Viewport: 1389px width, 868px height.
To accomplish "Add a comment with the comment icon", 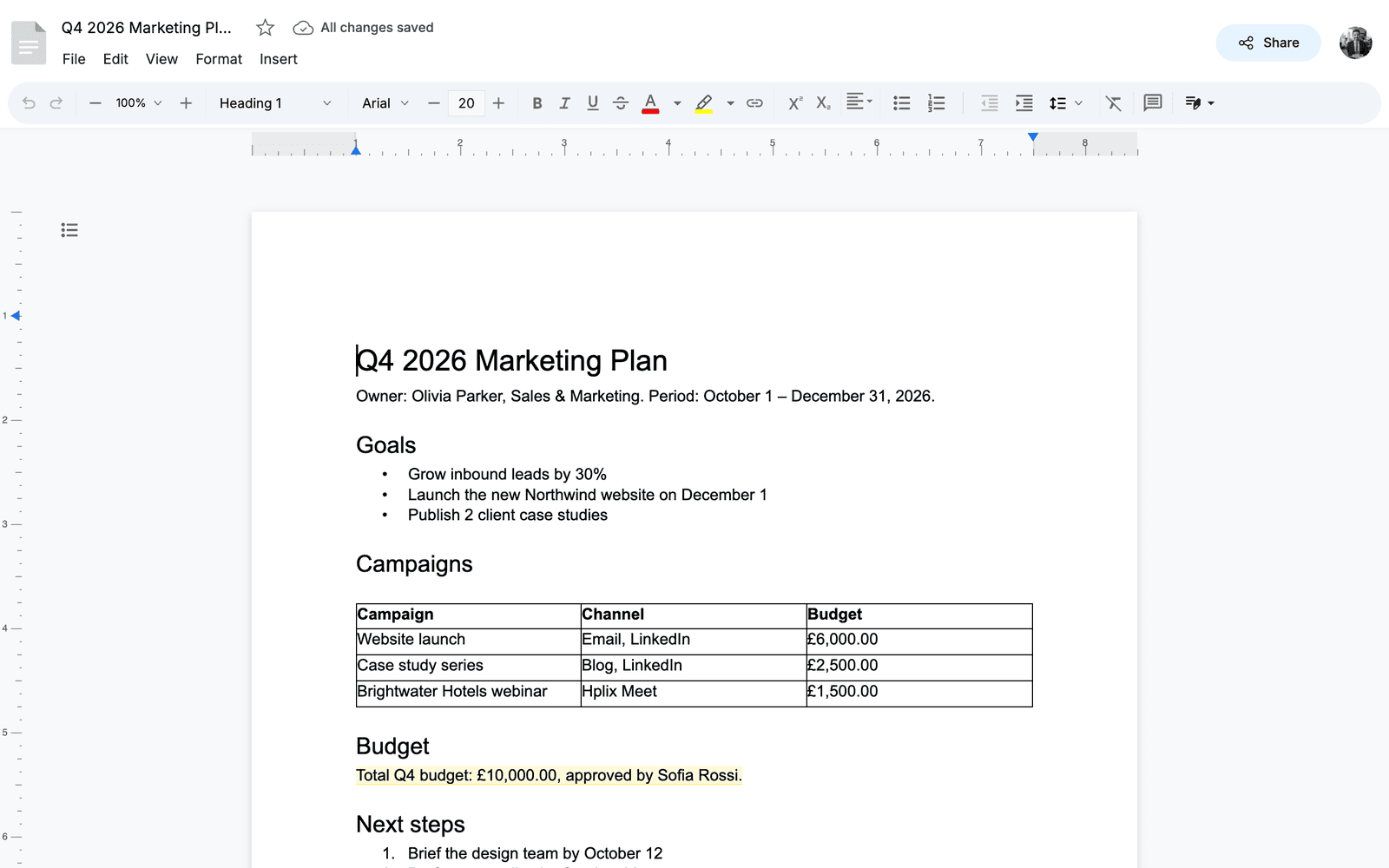I will [1153, 103].
